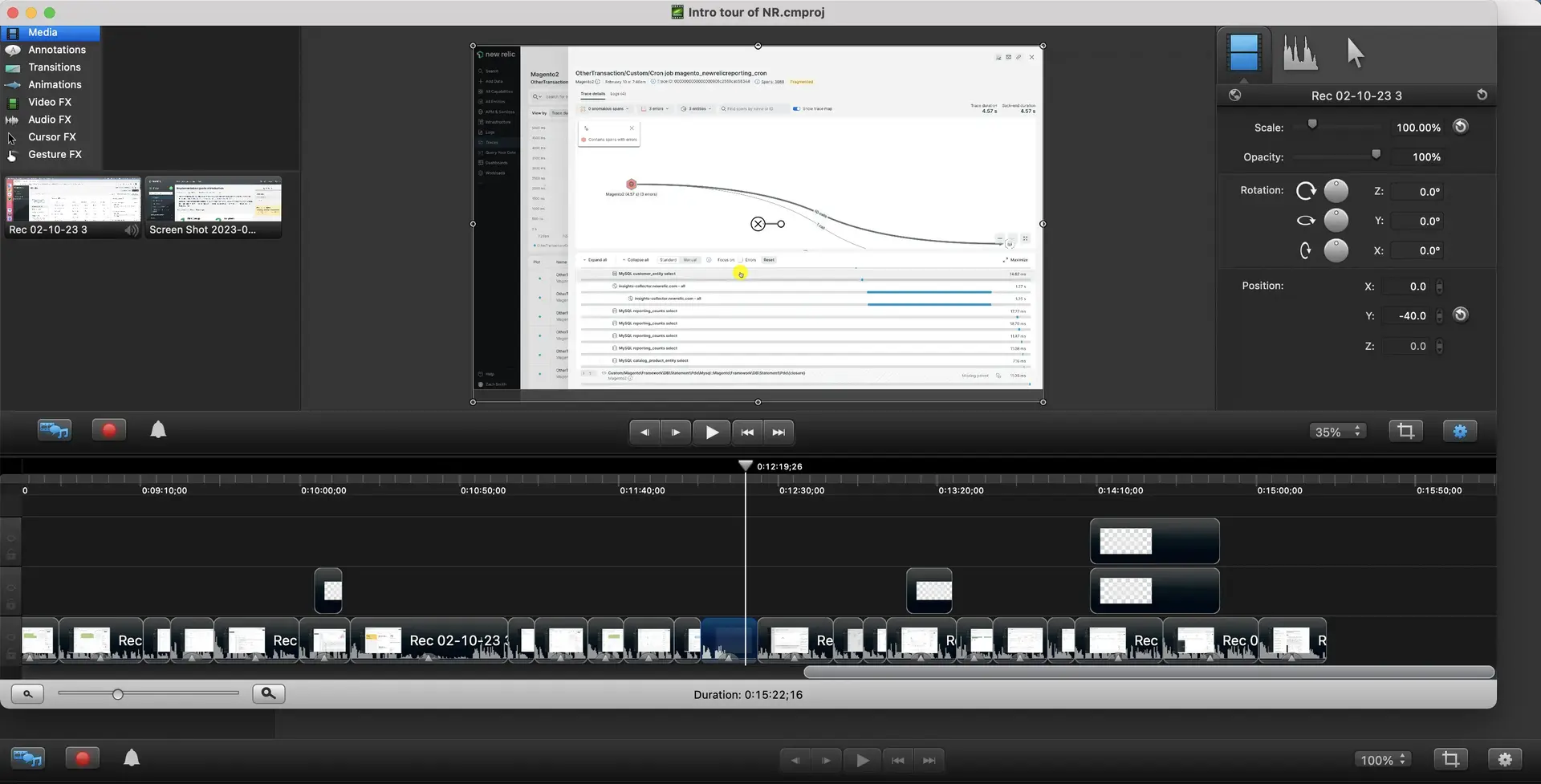Image resolution: width=1541 pixels, height=784 pixels.
Task: Toggle visibility eye on the top timeline track
Action: 11,538
